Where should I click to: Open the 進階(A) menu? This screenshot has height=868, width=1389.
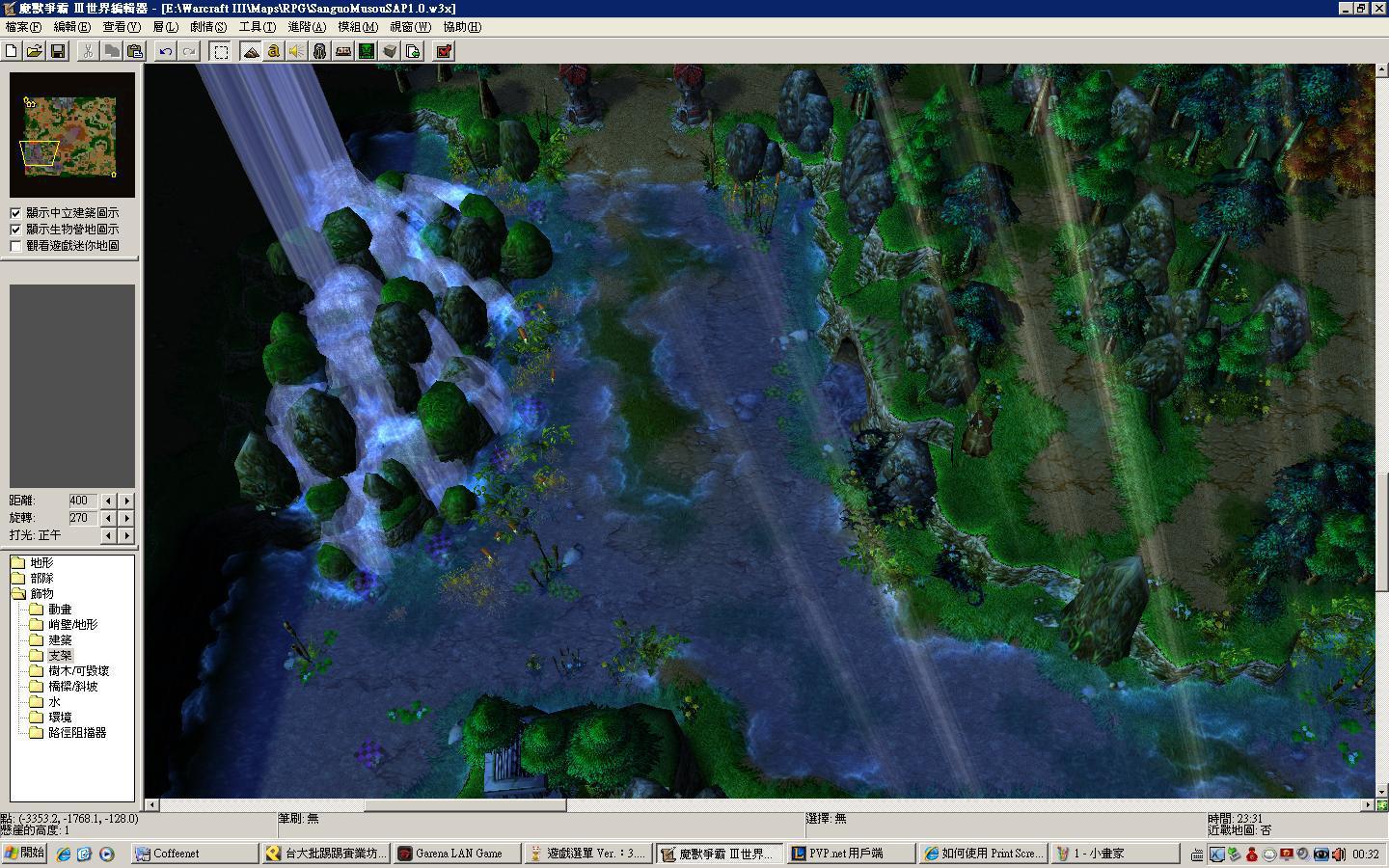coord(307,27)
